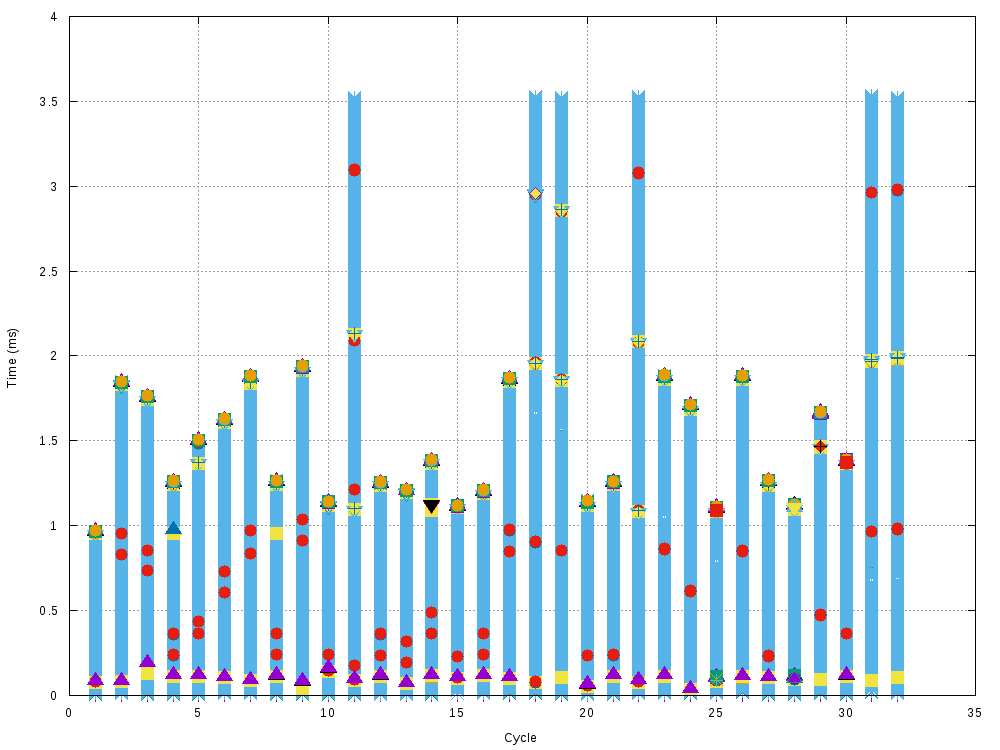Select the orange sunburst marker on cycle 22's bar

(x=637, y=343)
